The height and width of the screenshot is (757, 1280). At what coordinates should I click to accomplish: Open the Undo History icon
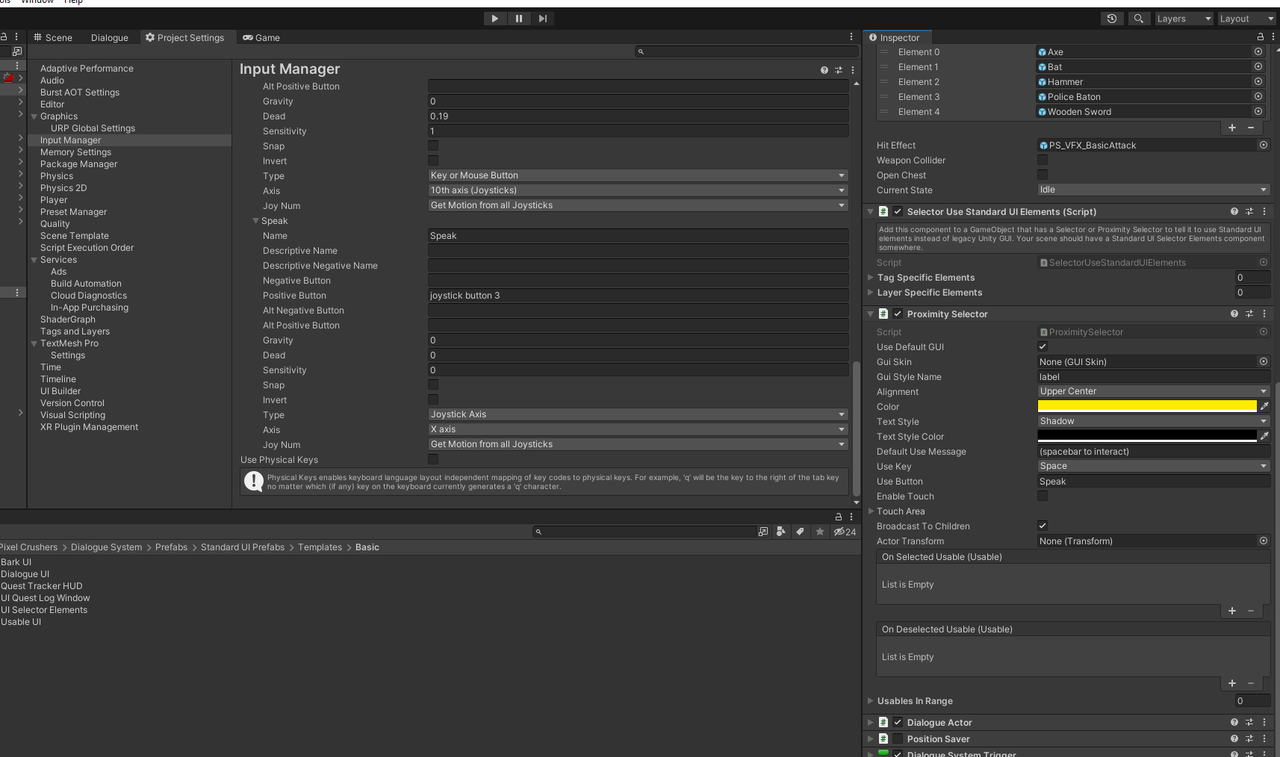[x=1112, y=18]
